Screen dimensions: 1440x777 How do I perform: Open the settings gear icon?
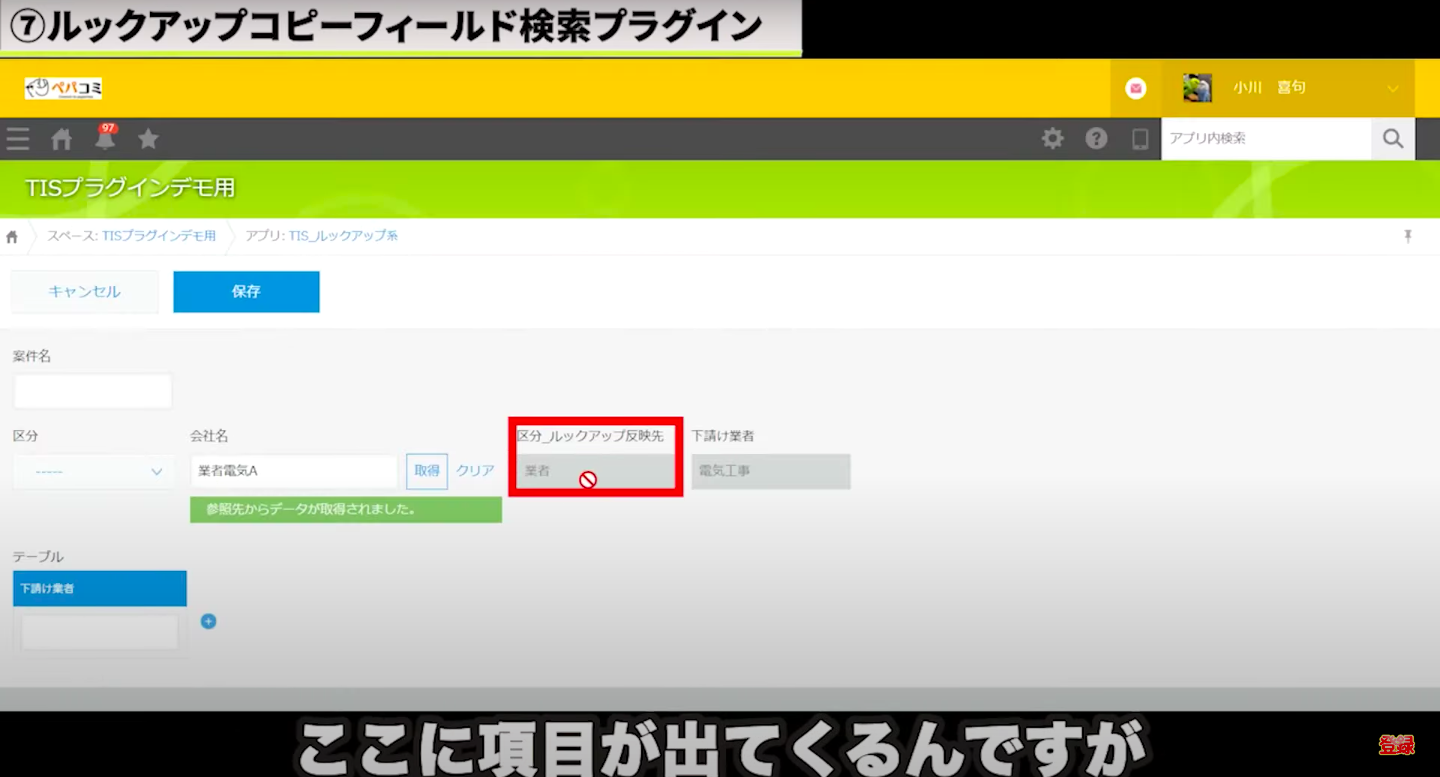tap(1053, 139)
